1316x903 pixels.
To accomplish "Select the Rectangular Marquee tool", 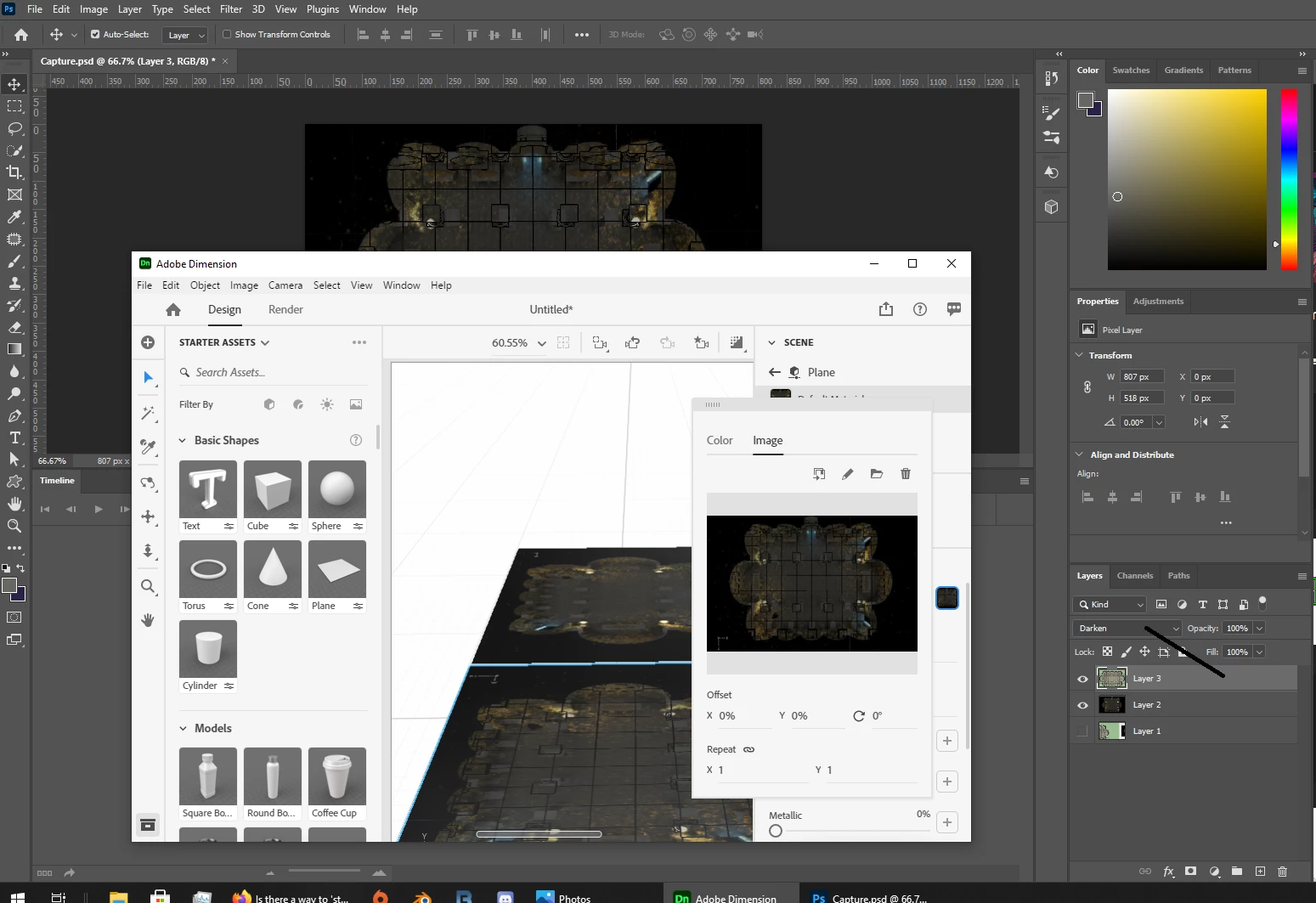I will point(14,106).
